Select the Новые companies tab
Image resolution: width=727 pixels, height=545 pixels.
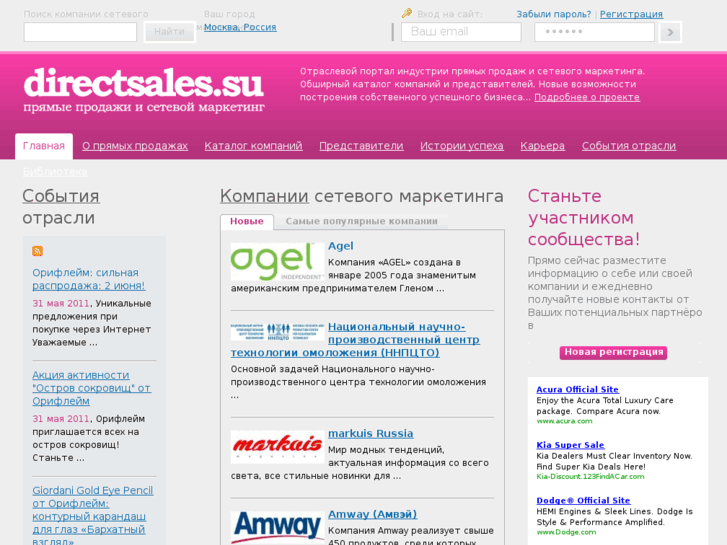(247, 221)
